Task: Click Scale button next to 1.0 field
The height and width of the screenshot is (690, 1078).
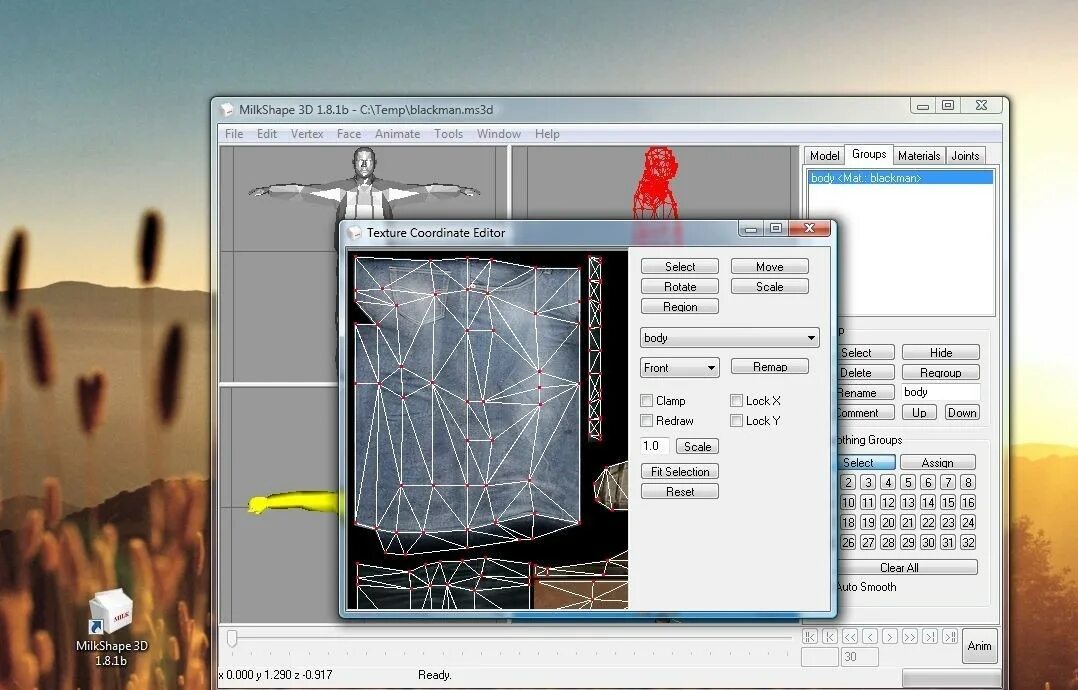Action: click(697, 447)
